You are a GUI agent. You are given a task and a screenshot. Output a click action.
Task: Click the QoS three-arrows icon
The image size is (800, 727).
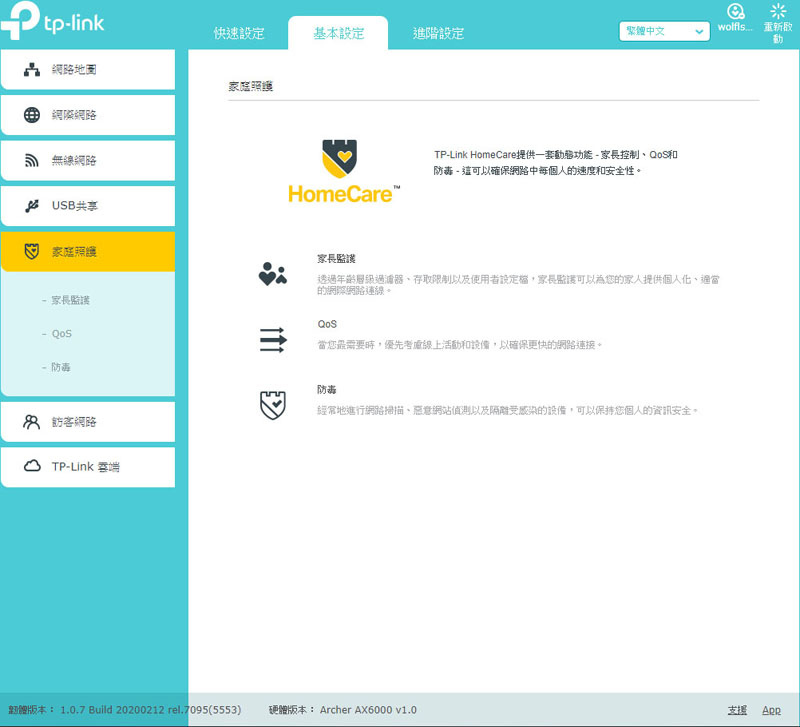pos(273,340)
